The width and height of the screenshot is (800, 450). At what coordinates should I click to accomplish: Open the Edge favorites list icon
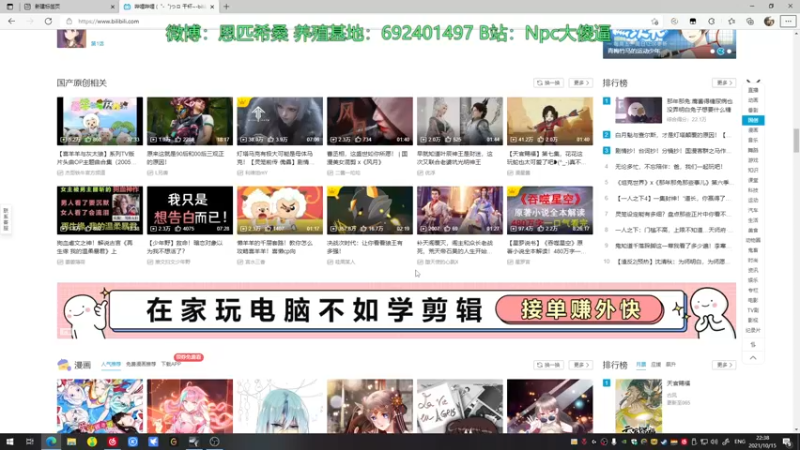pyautogui.click(x=731, y=21)
